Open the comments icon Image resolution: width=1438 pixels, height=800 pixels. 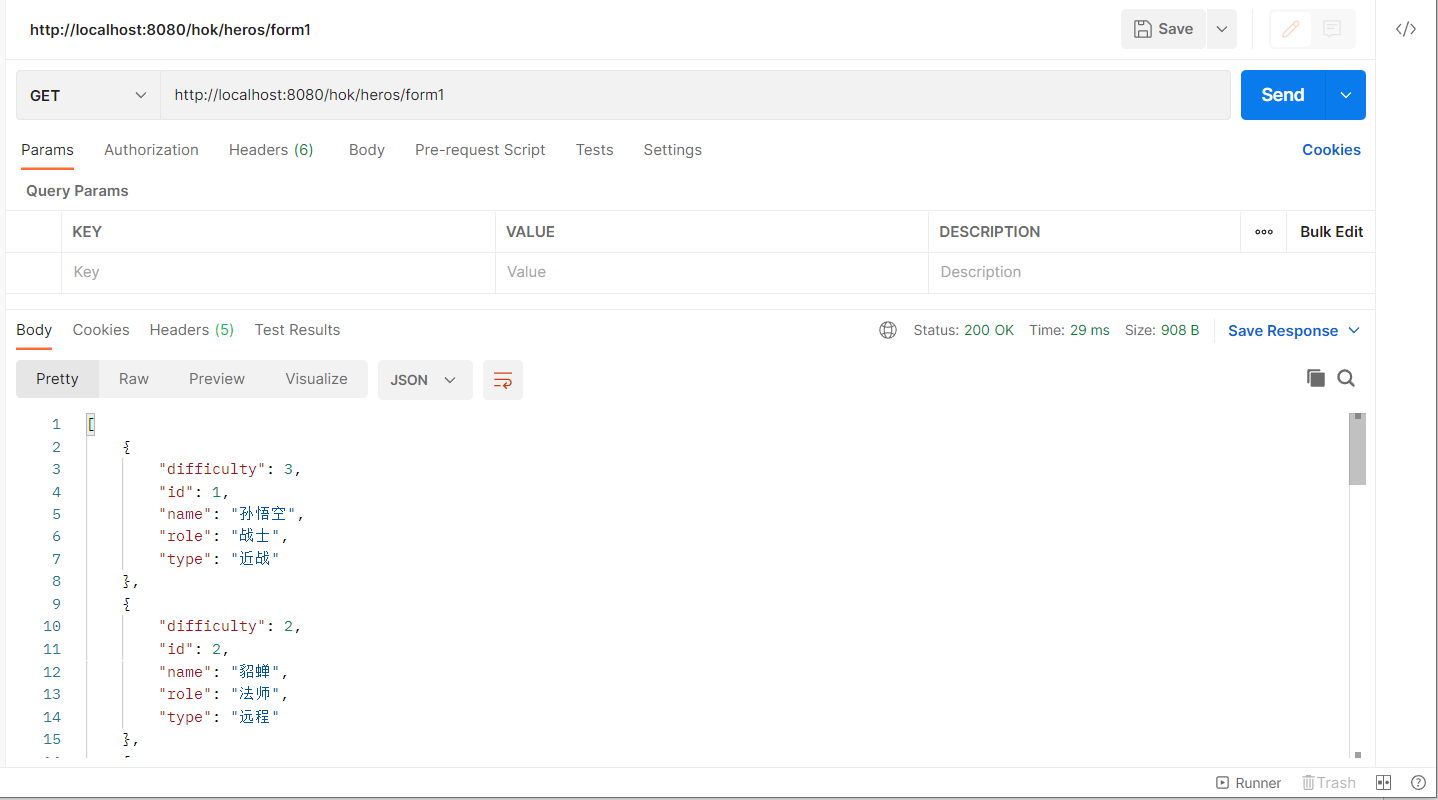coord(1332,29)
